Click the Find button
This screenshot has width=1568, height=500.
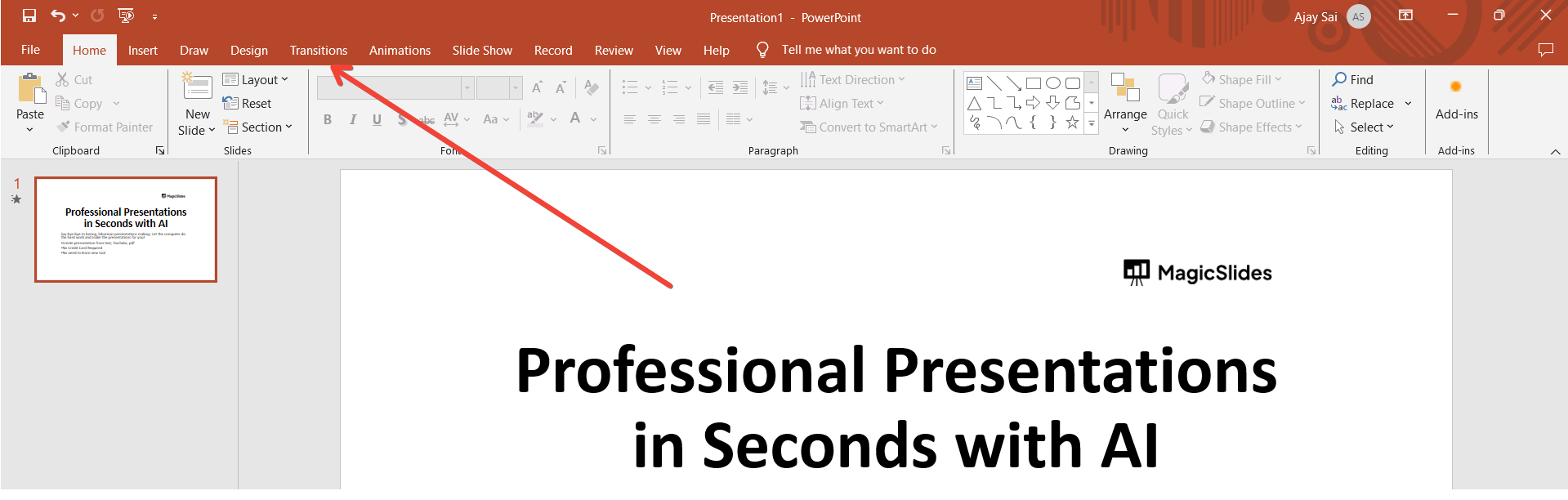tap(1353, 79)
